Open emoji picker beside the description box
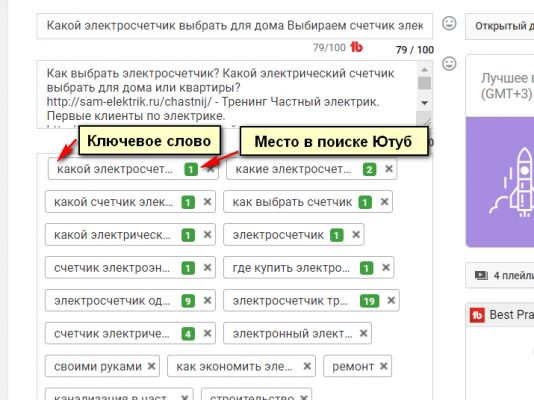 [449, 64]
